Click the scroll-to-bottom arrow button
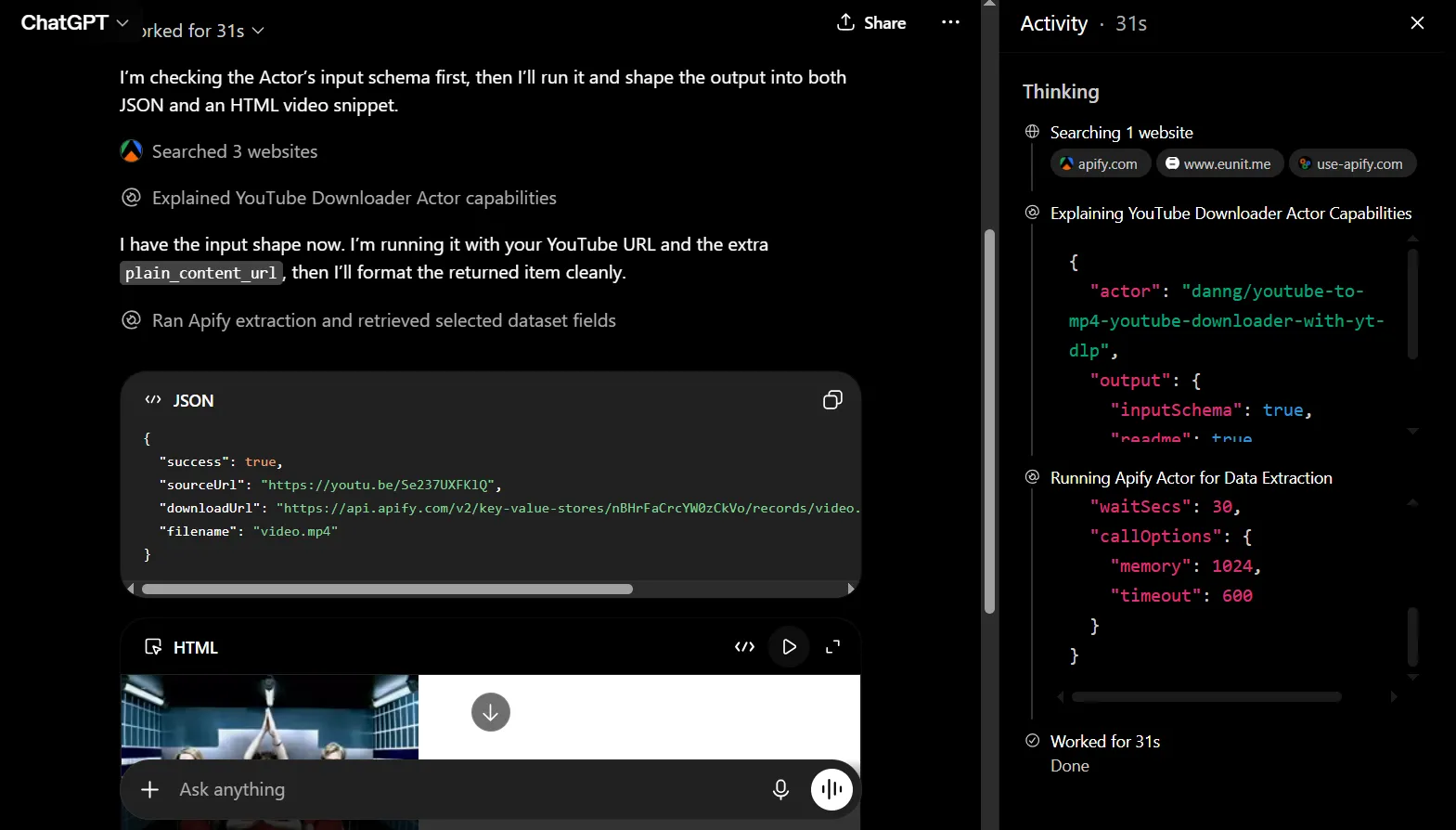1456x830 pixels. point(491,712)
